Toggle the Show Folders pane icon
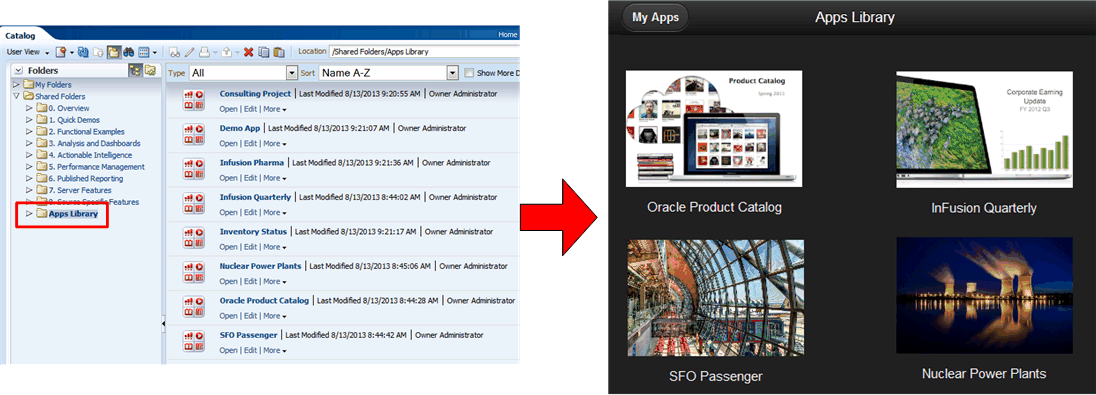1096x395 pixels. [x=114, y=52]
